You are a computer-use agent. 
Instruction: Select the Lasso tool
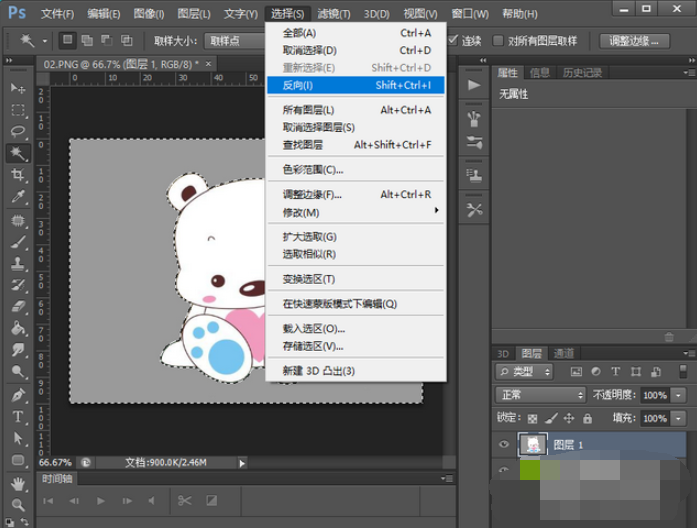[18, 131]
